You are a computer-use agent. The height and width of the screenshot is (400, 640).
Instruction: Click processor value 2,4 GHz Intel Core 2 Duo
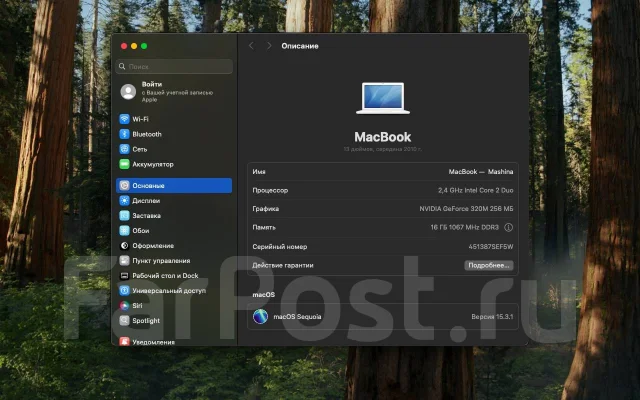[476, 190]
